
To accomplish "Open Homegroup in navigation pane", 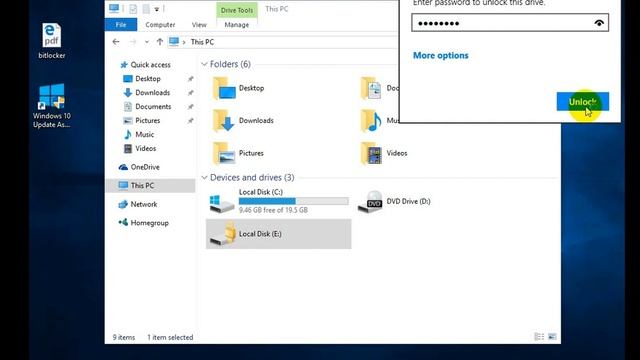I will tap(143, 223).
